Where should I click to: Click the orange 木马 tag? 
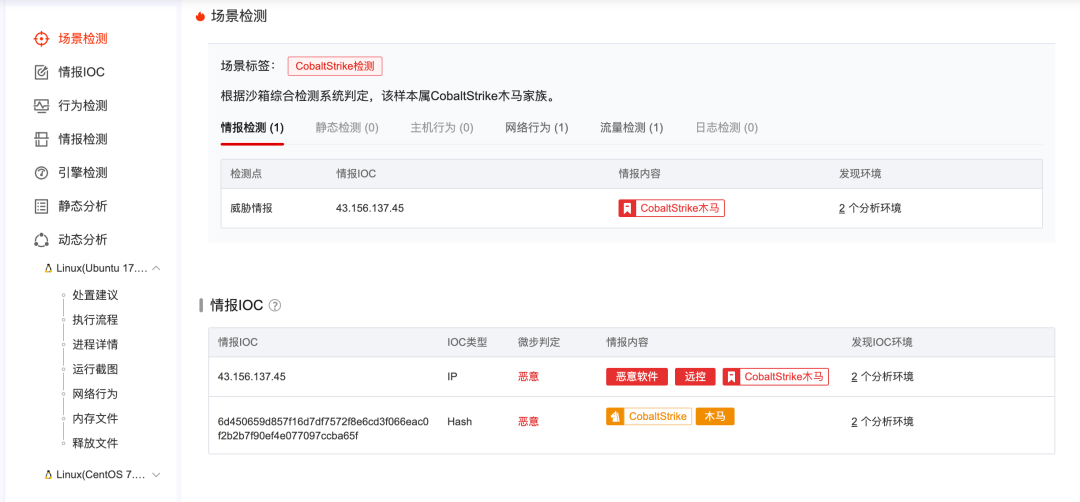pyautogui.click(x=715, y=417)
